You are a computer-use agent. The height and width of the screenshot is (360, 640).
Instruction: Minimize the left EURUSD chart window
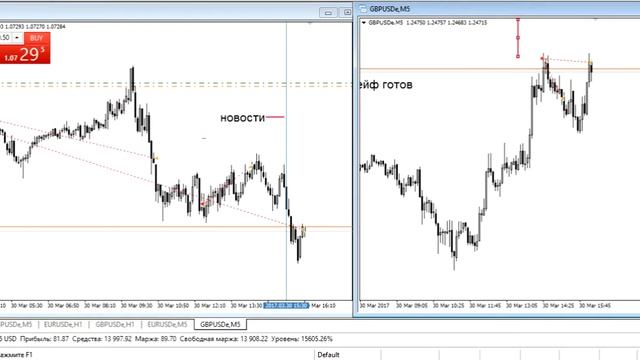(328, 13)
